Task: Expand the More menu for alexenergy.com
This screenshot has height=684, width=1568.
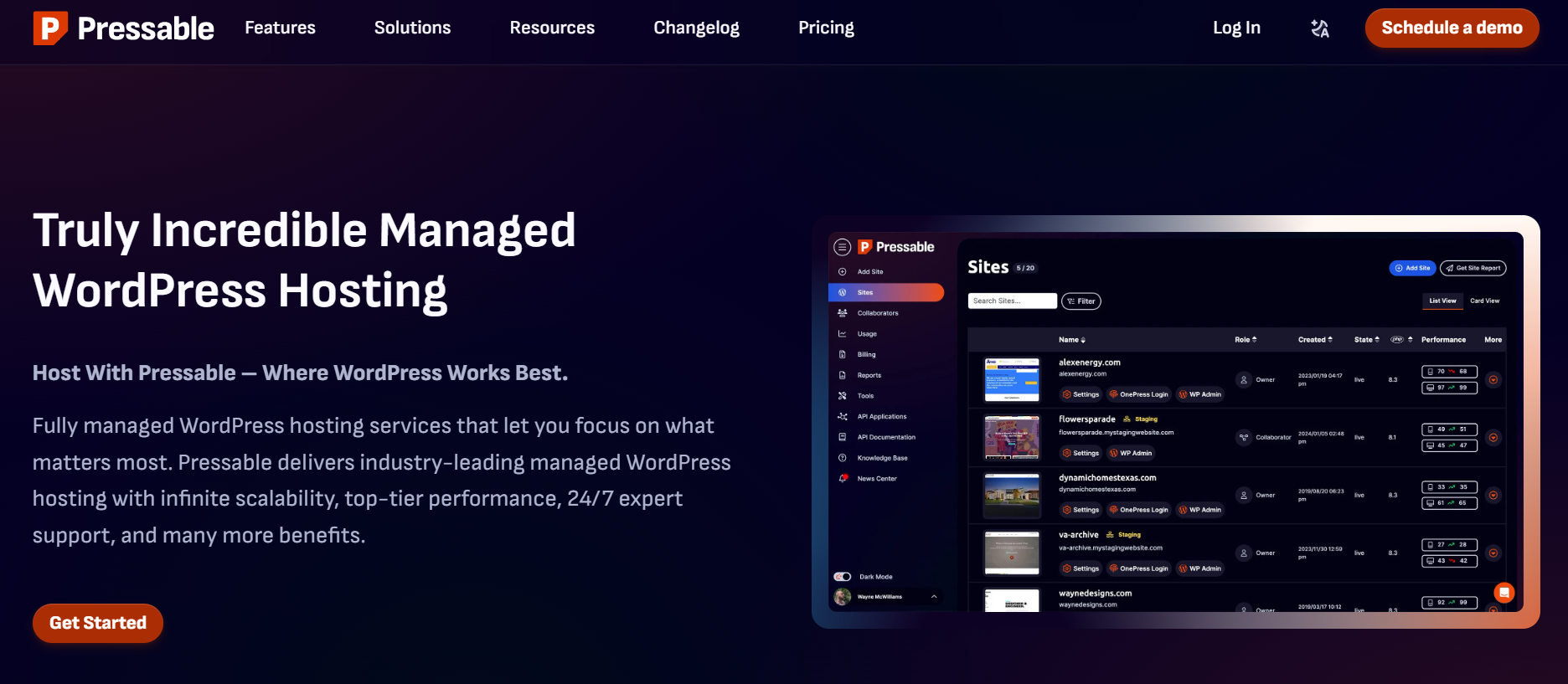Action: tap(1493, 380)
